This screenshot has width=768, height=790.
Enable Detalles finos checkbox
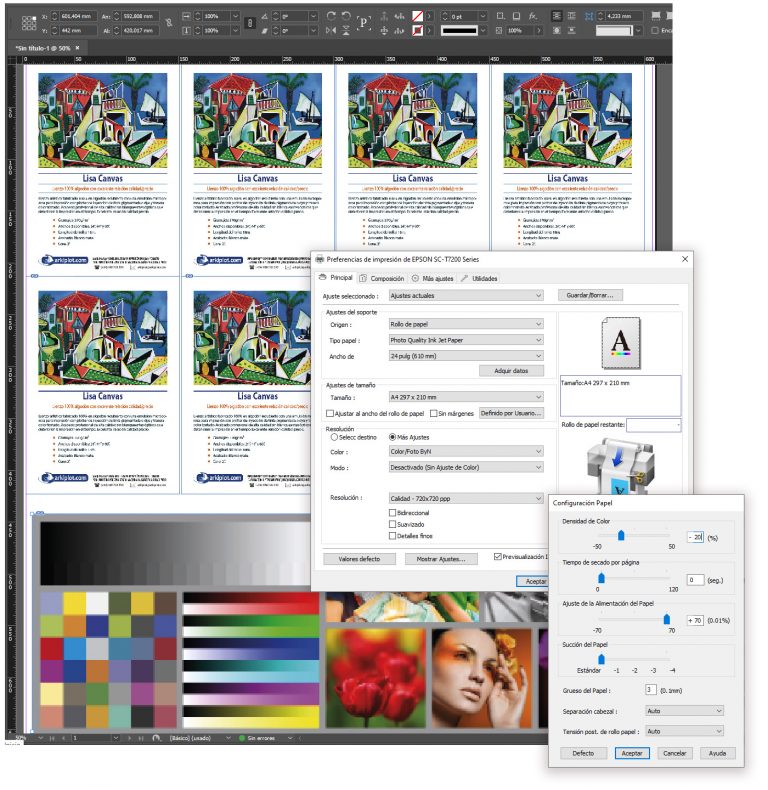[393, 536]
